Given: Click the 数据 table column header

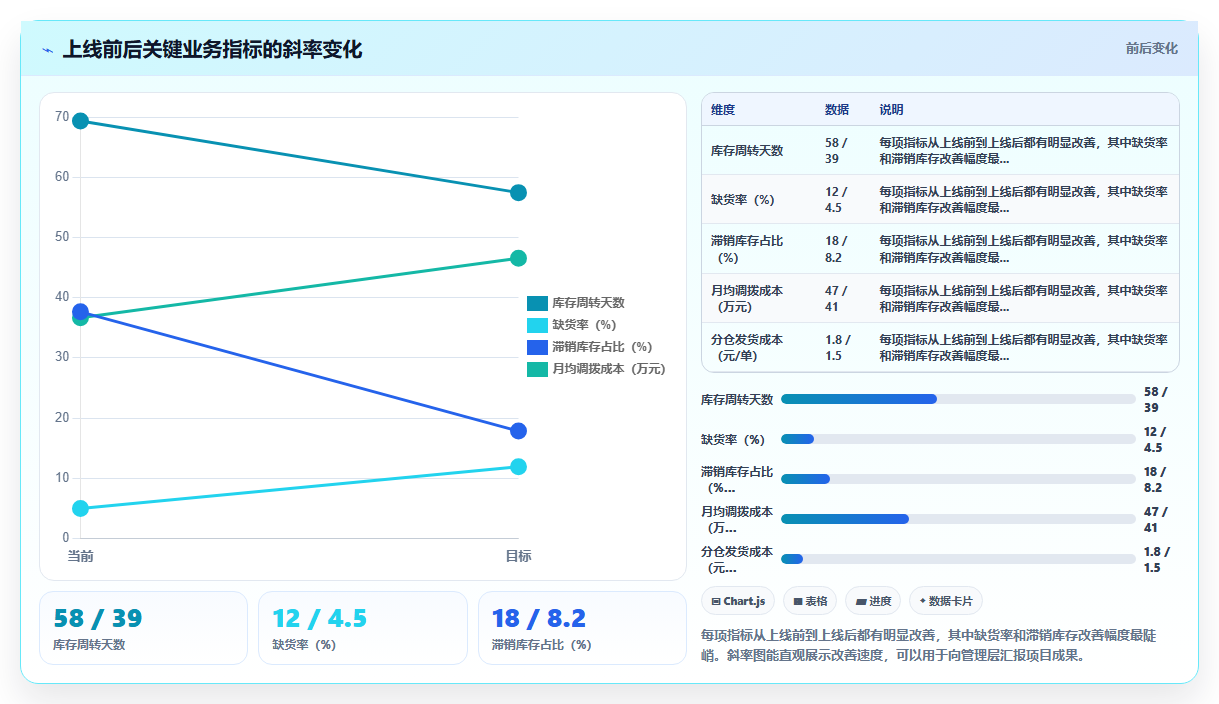Looking at the screenshot, I should pyautogui.click(x=837, y=110).
